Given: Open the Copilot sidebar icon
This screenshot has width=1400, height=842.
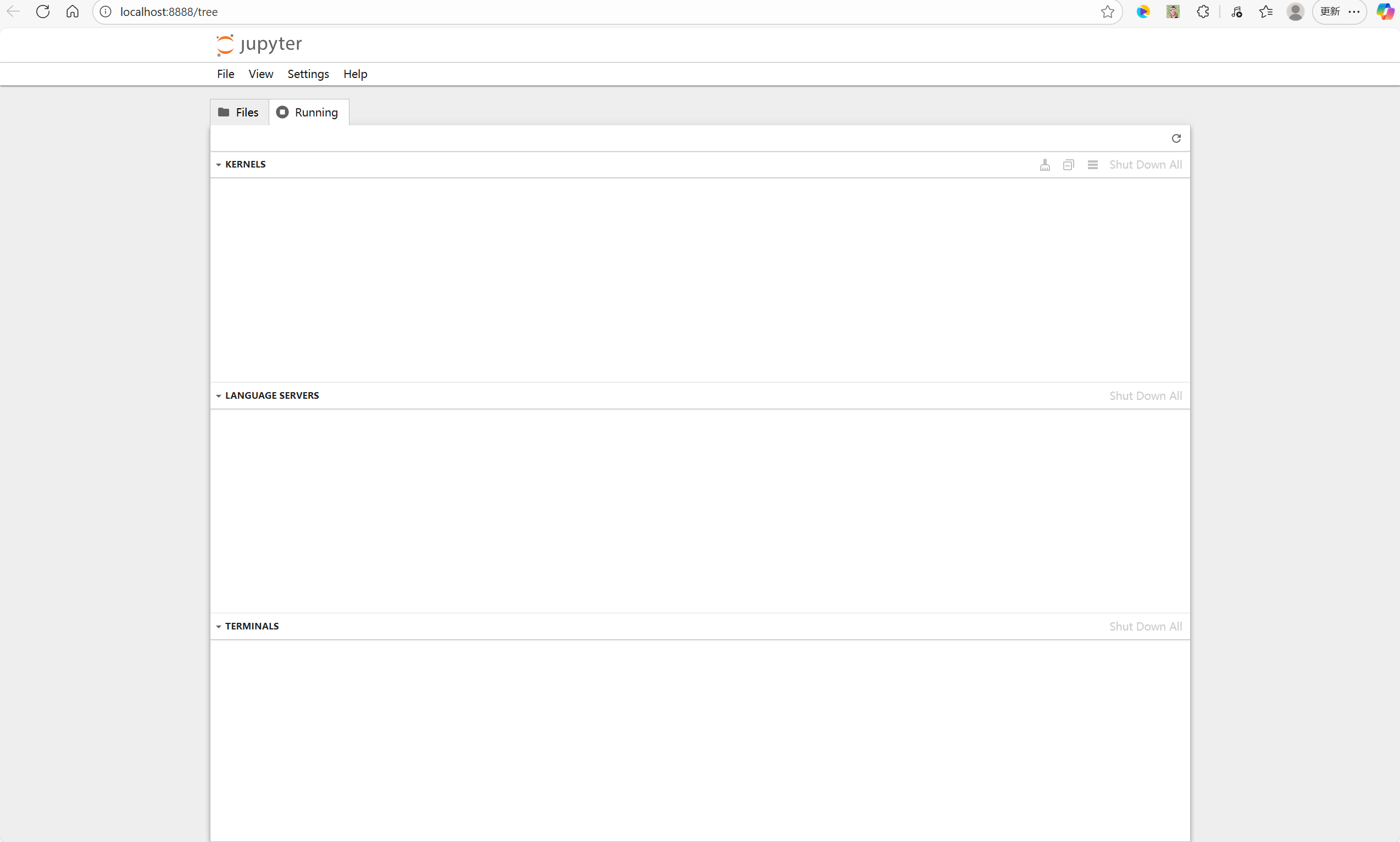Looking at the screenshot, I should click(x=1385, y=12).
